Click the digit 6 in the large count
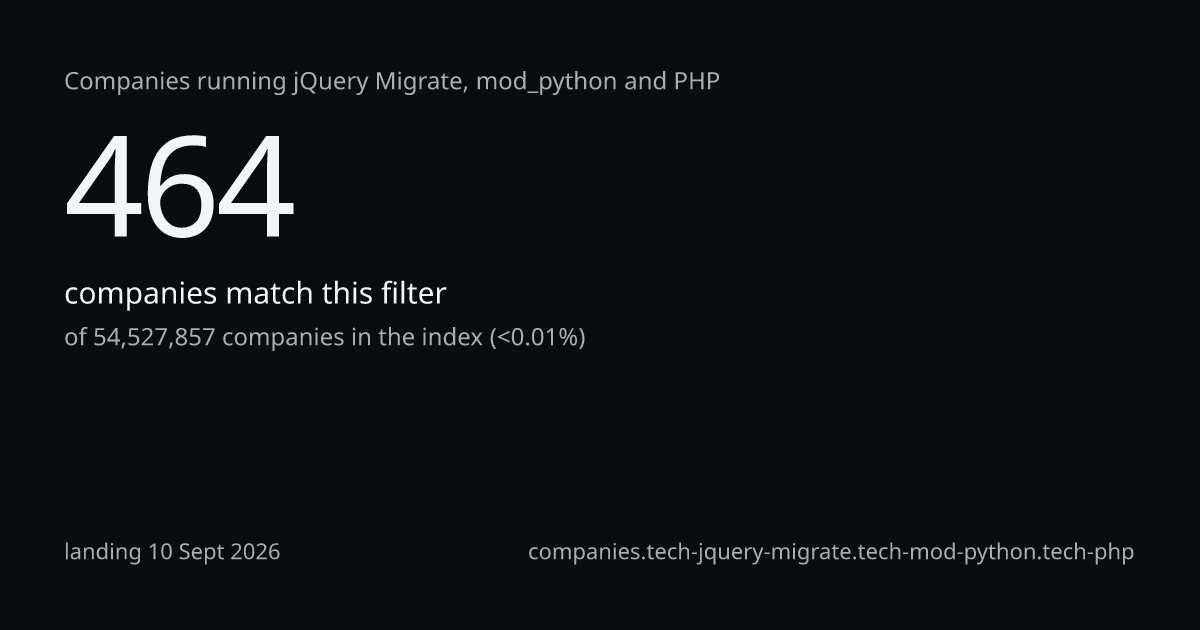The image size is (1200, 630). coord(180,188)
